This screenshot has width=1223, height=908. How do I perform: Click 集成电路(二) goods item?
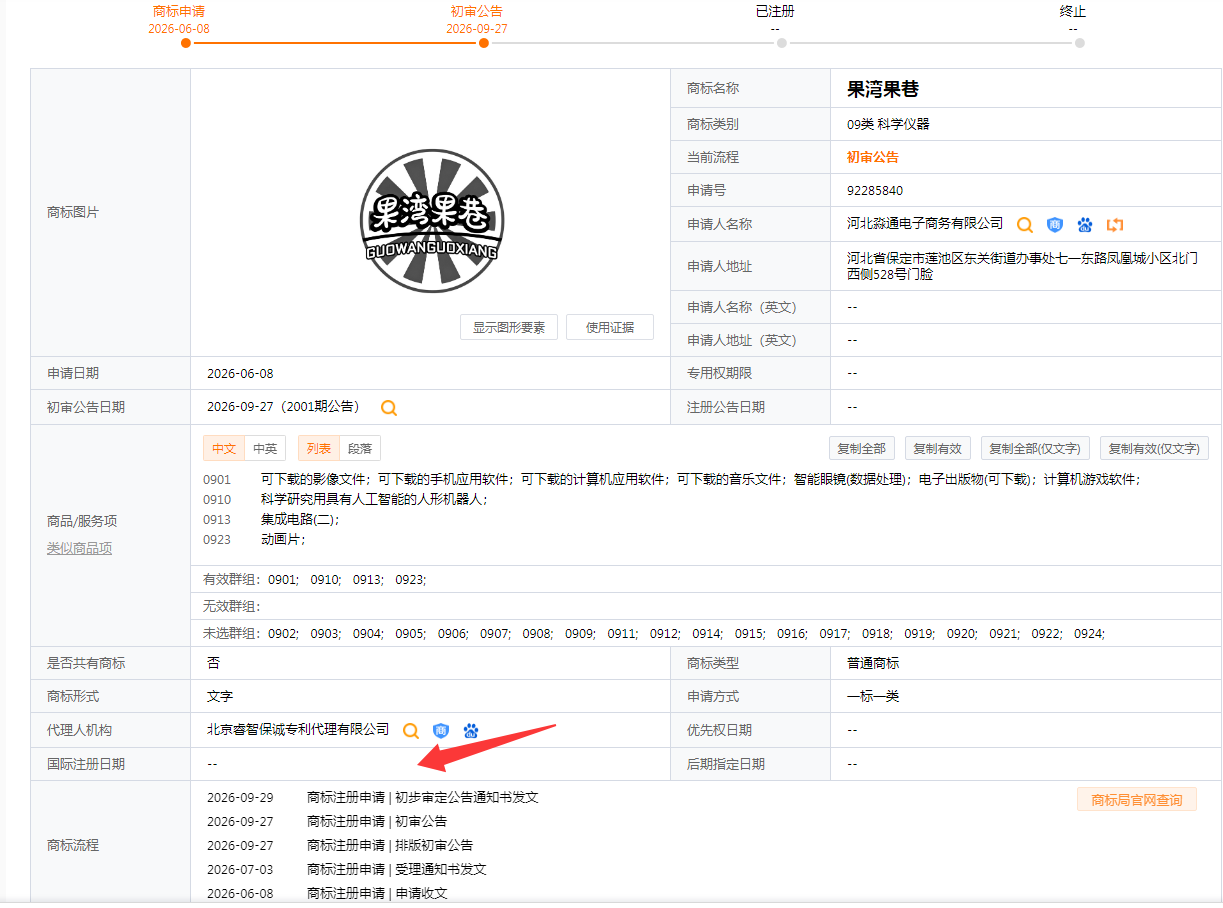(x=300, y=520)
